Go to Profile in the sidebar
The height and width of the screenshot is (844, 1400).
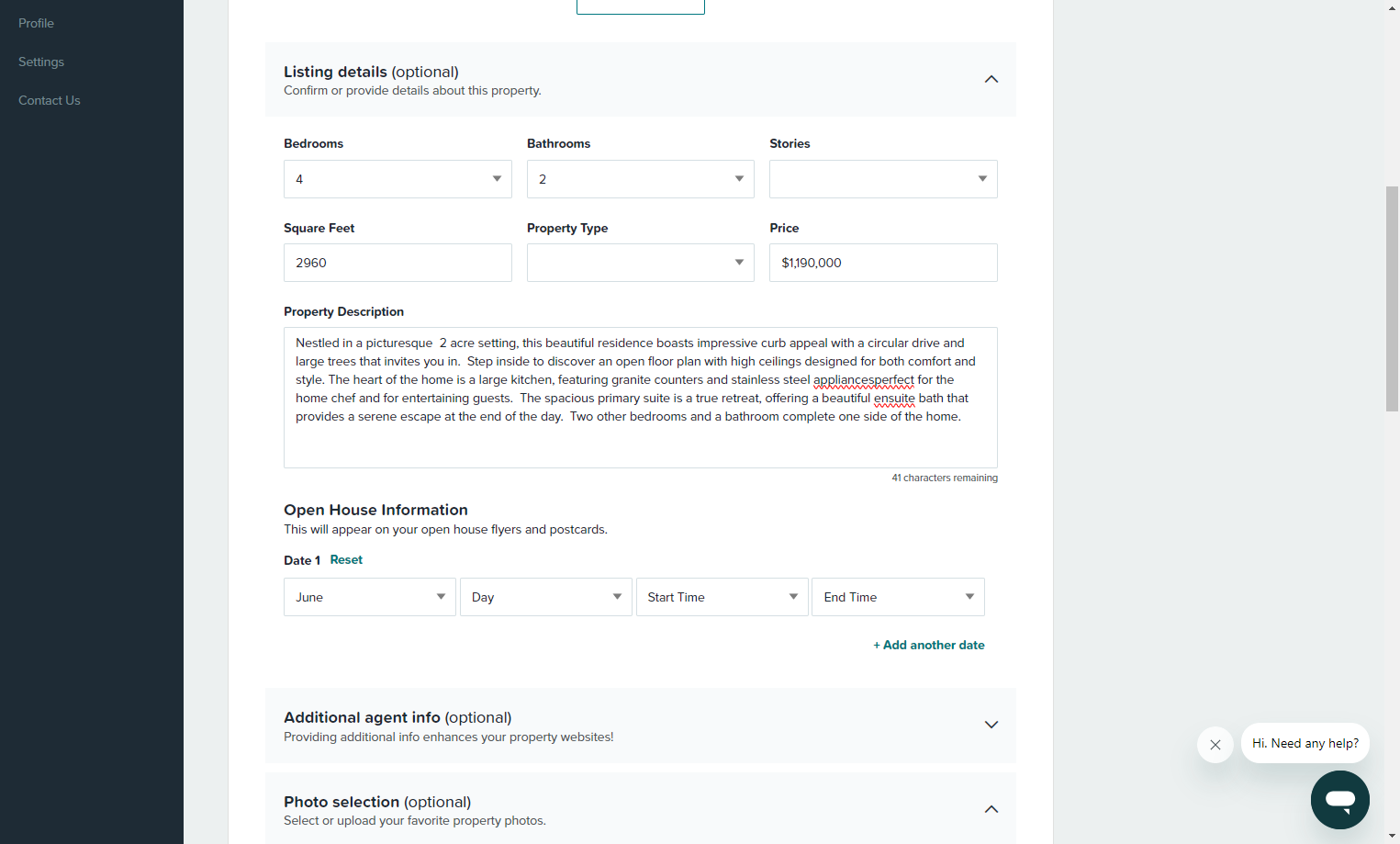36,23
